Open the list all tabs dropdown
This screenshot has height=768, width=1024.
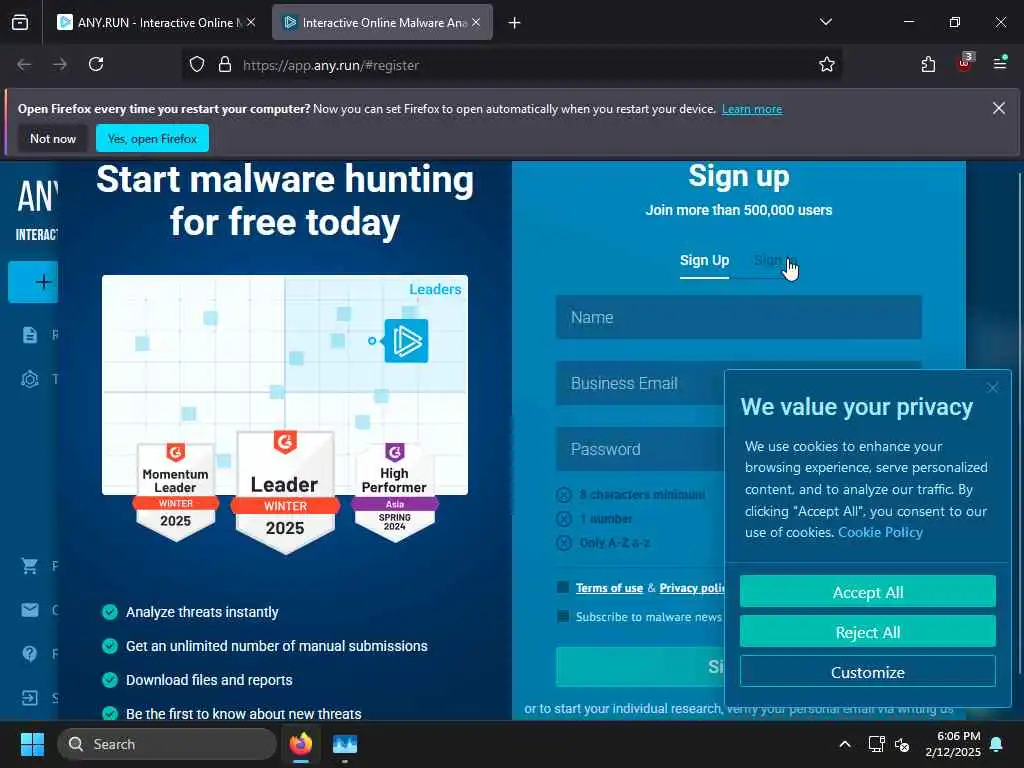825,22
